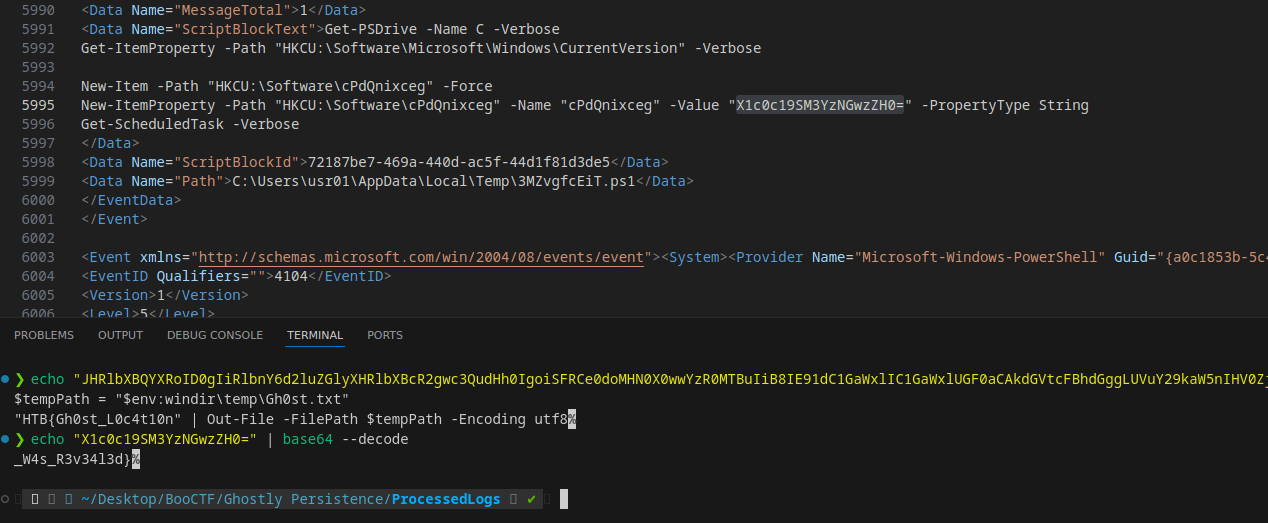Click the blue command decoration beside the base64 decode command
Viewport: 1268px width, 523px height.
tap(6, 440)
